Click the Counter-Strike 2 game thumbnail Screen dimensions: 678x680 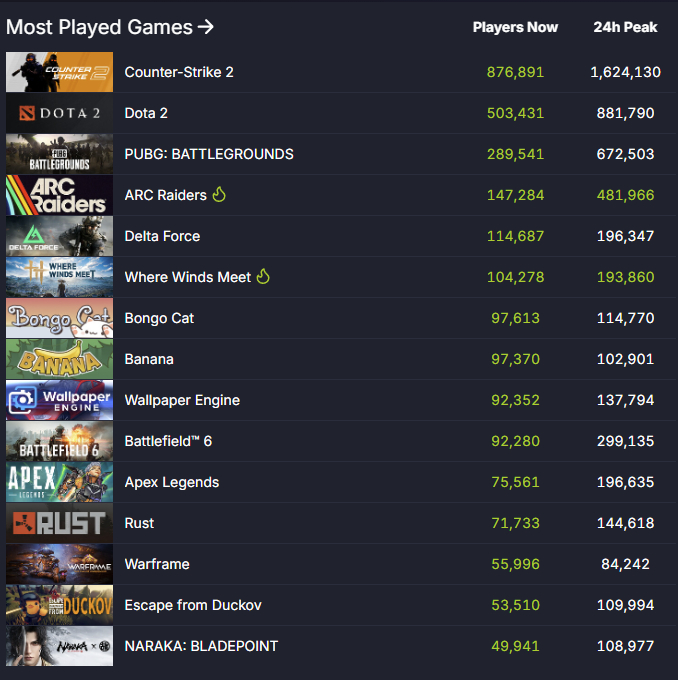(x=59, y=72)
